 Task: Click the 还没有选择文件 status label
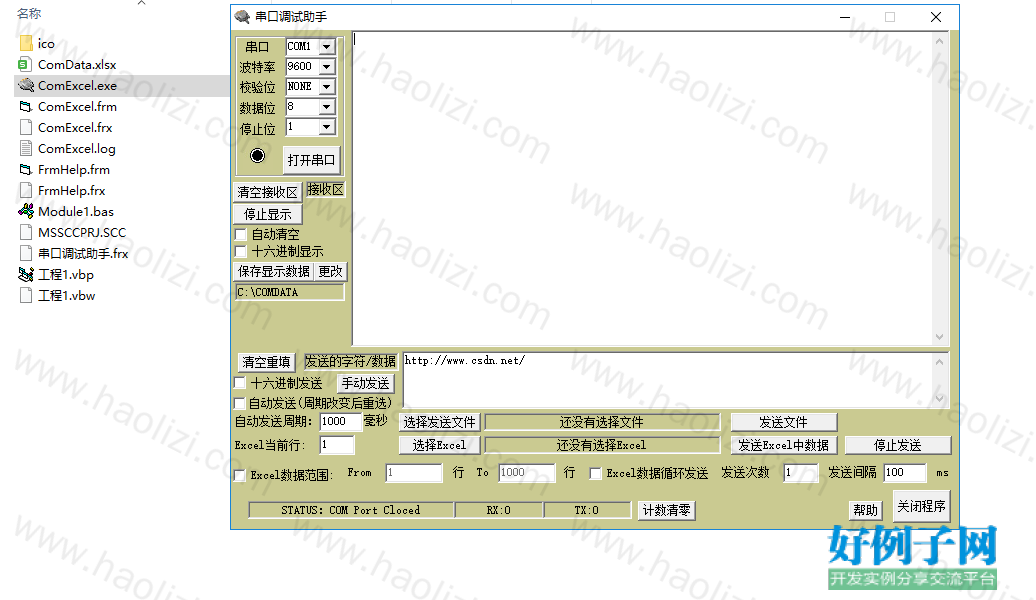(602, 422)
